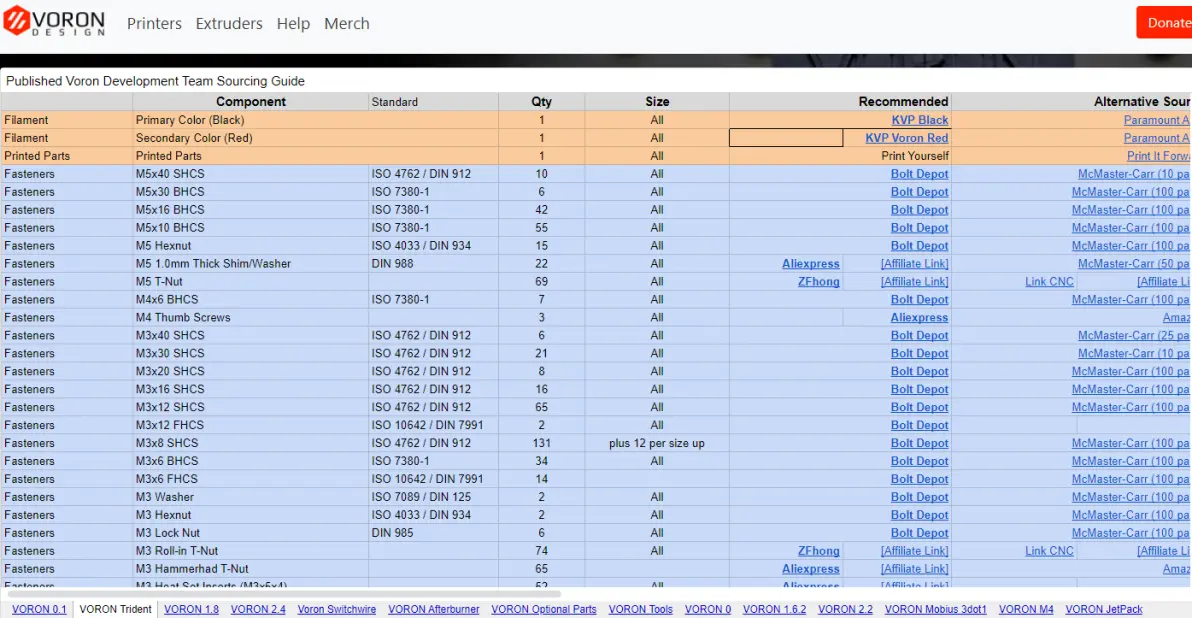Select the 'M5 1.0mm Thick Shim/Washer' cell
Screen dimensions: 1192x618
point(251,264)
